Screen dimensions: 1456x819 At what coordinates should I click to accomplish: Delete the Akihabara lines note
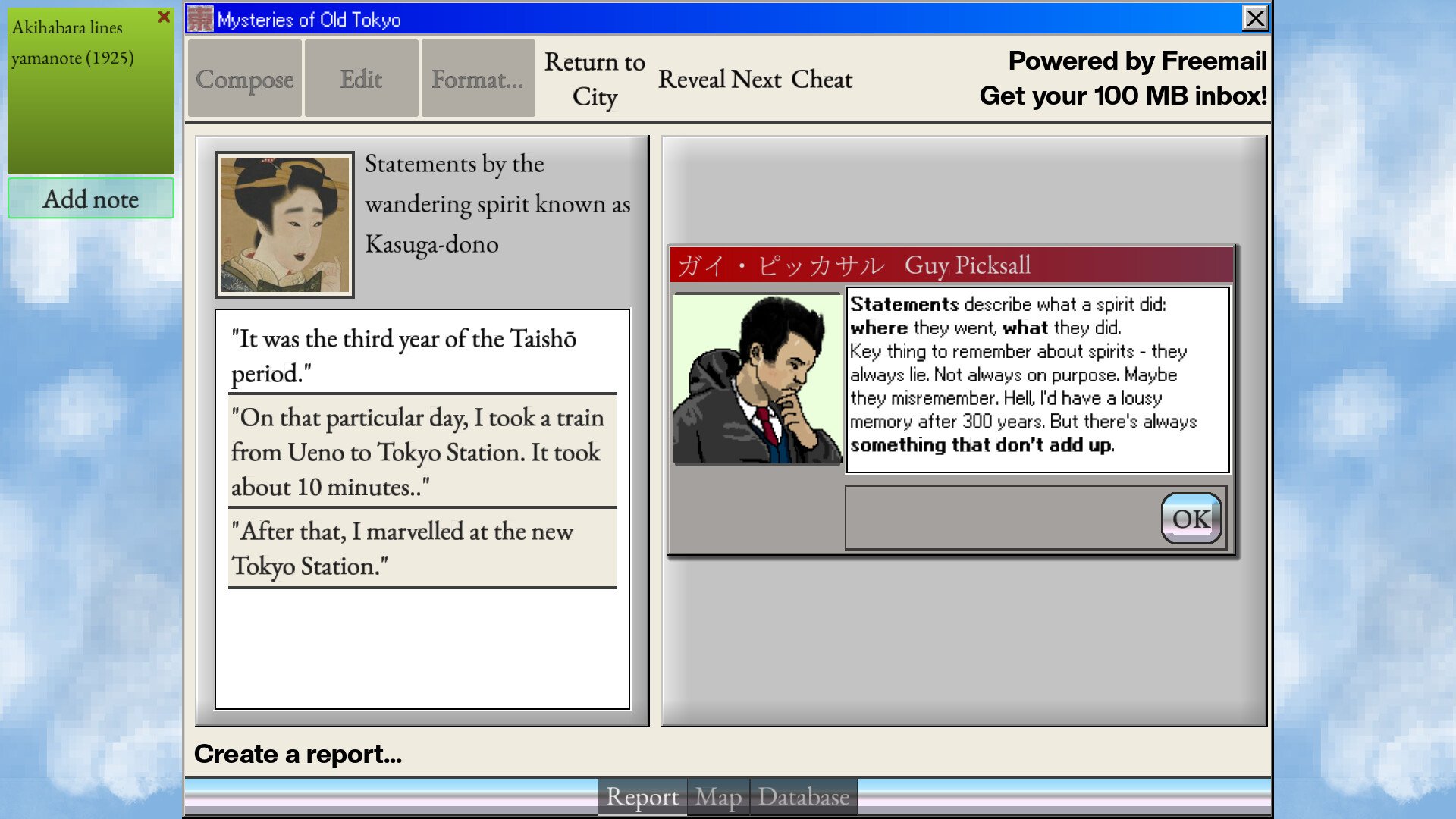[164, 17]
